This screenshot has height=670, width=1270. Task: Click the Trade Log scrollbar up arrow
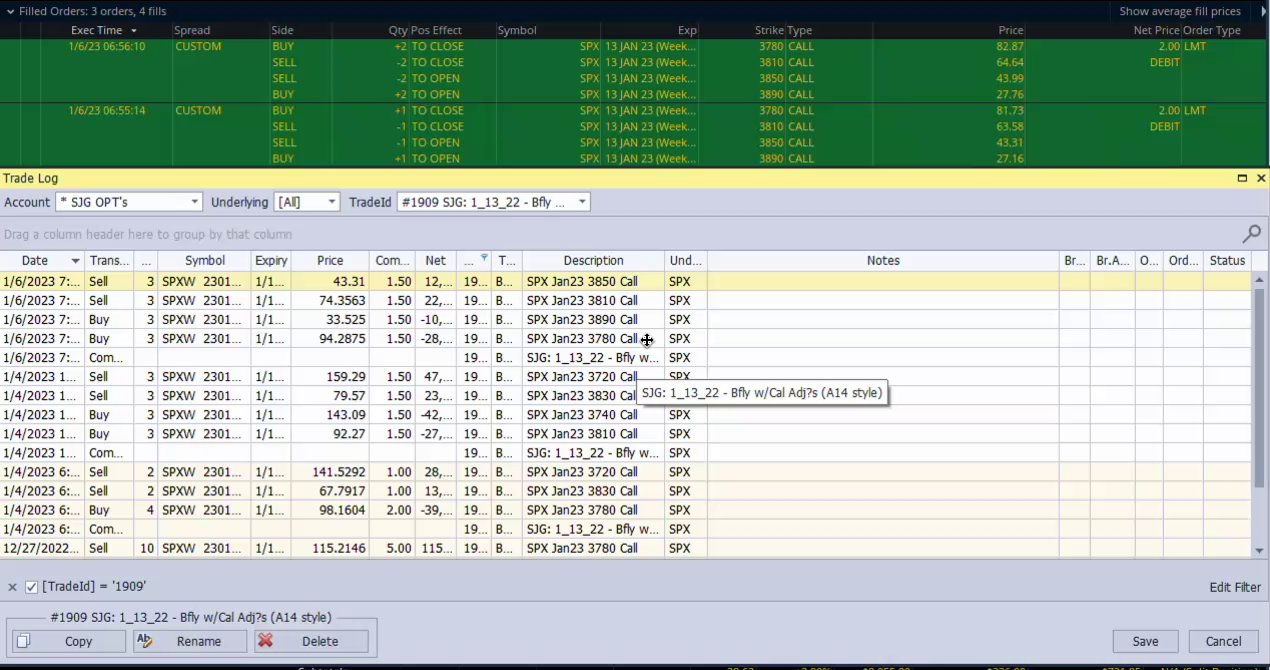1259,279
